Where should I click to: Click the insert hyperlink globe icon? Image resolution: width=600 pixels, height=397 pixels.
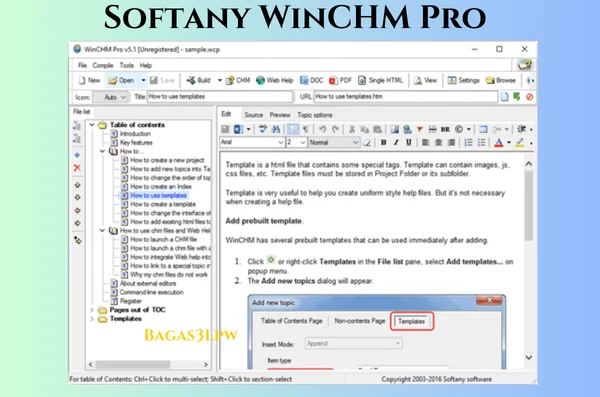tap(407, 129)
